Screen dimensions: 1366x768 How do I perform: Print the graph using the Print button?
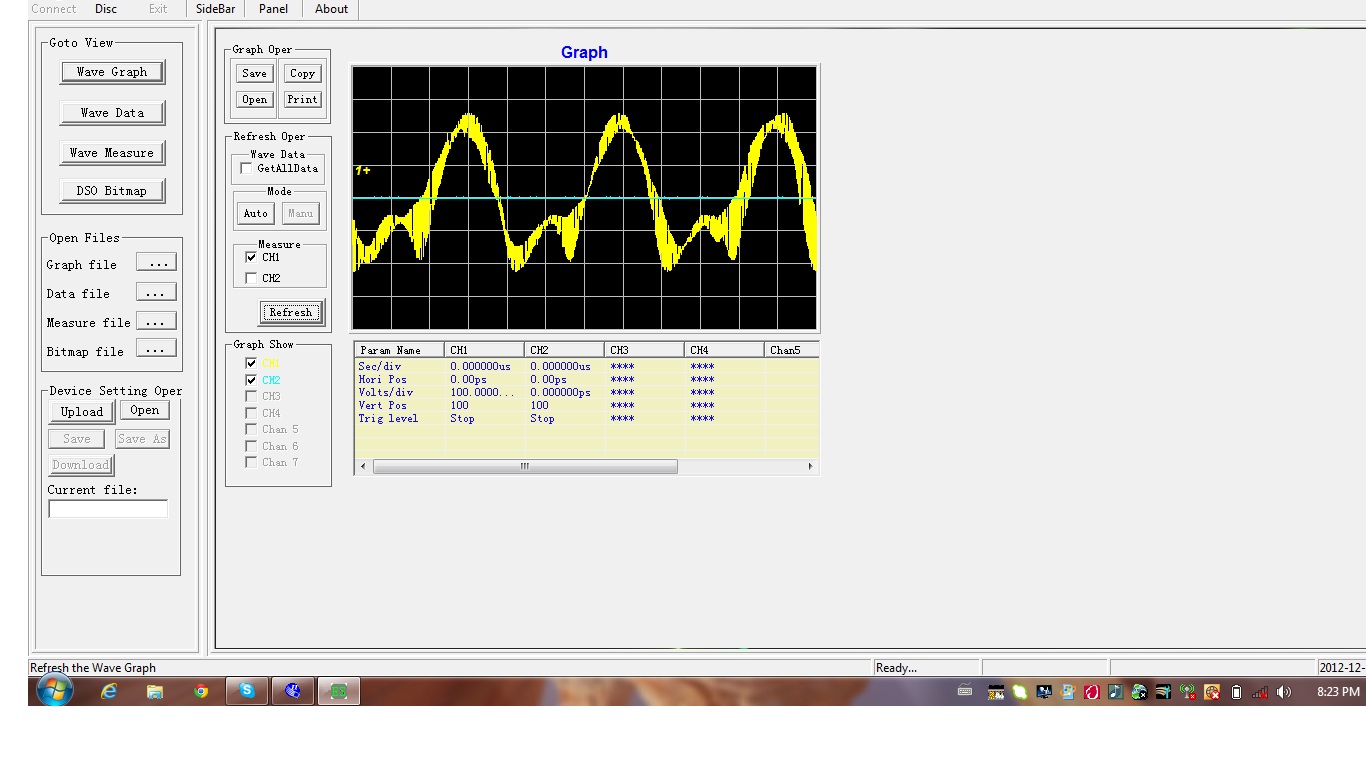tap(301, 99)
